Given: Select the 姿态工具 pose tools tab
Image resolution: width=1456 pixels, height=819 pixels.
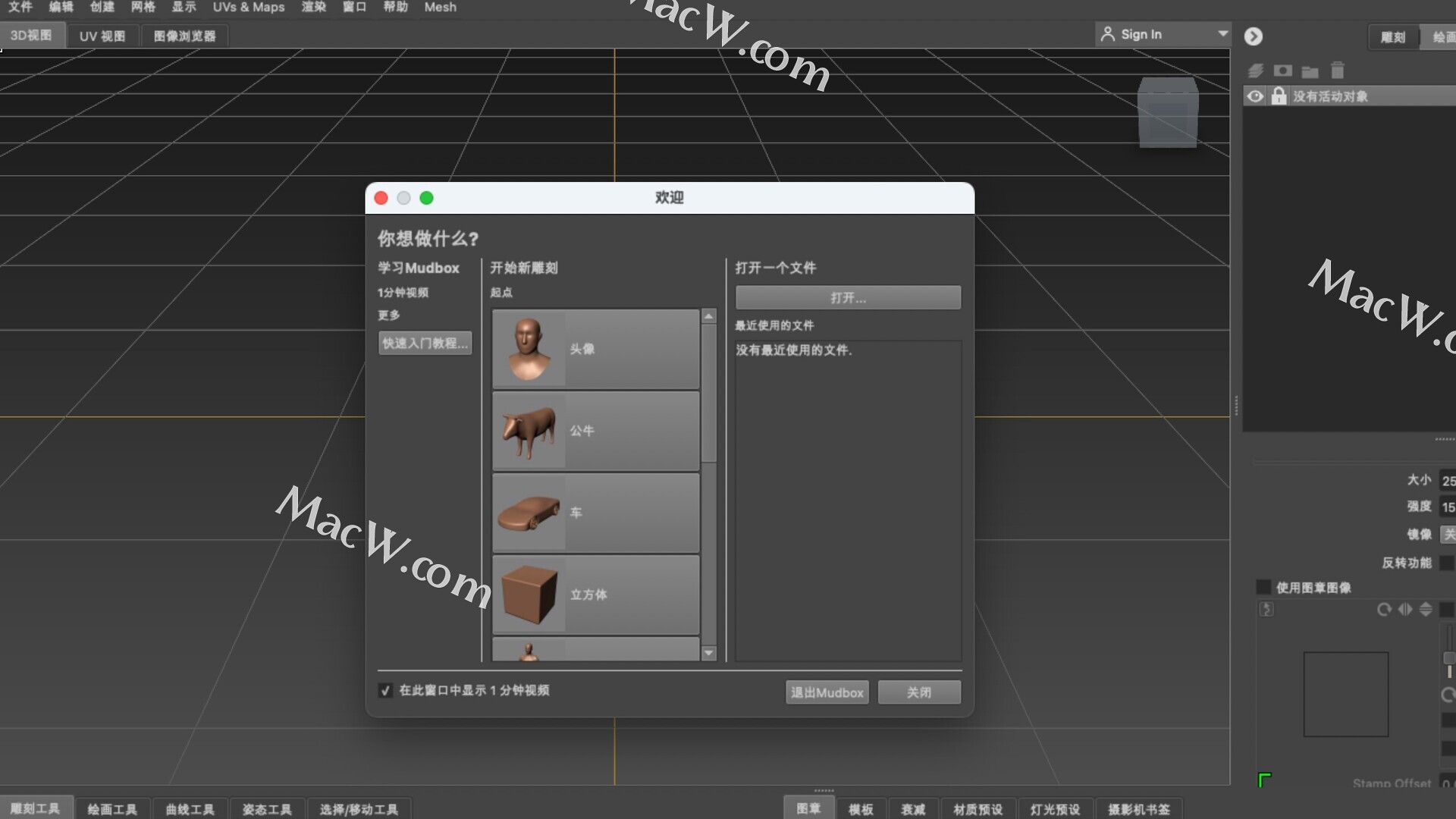Looking at the screenshot, I should [x=267, y=809].
